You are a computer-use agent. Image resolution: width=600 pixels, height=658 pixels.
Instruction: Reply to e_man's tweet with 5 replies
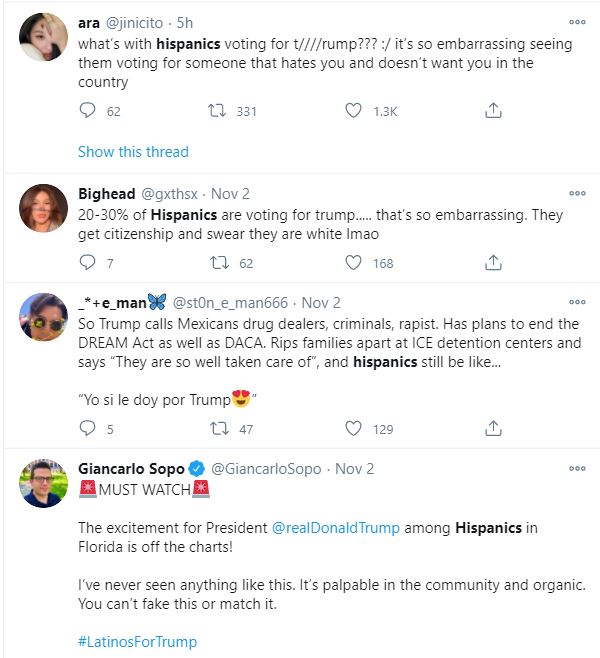pyautogui.click(x=87, y=428)
